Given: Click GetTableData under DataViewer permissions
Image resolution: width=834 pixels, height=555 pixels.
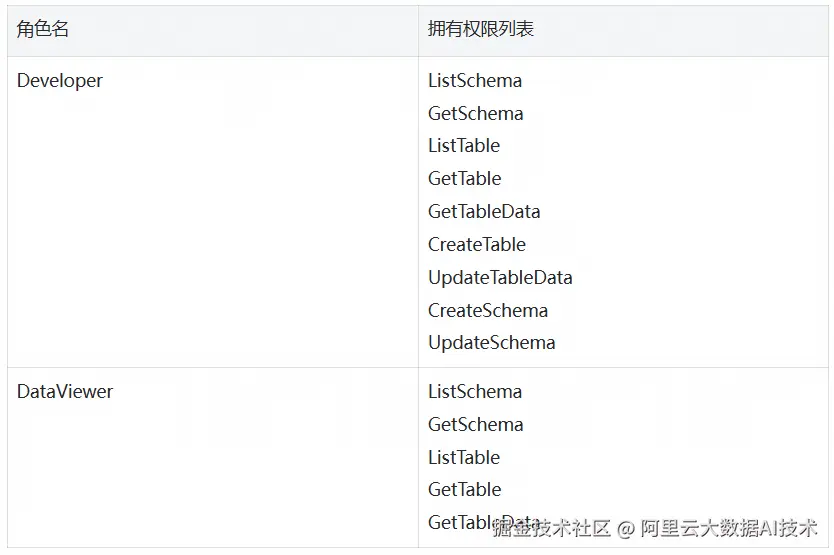Looking at the screenshot, I should pos(484,523).
